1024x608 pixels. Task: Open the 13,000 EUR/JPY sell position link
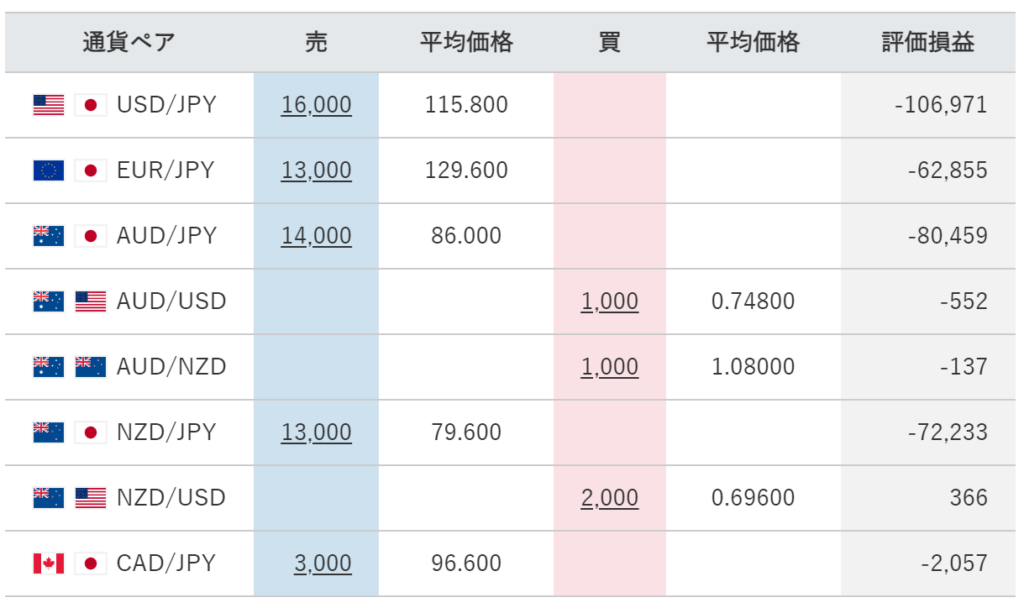pyautogui.click(x=316, y=170)
